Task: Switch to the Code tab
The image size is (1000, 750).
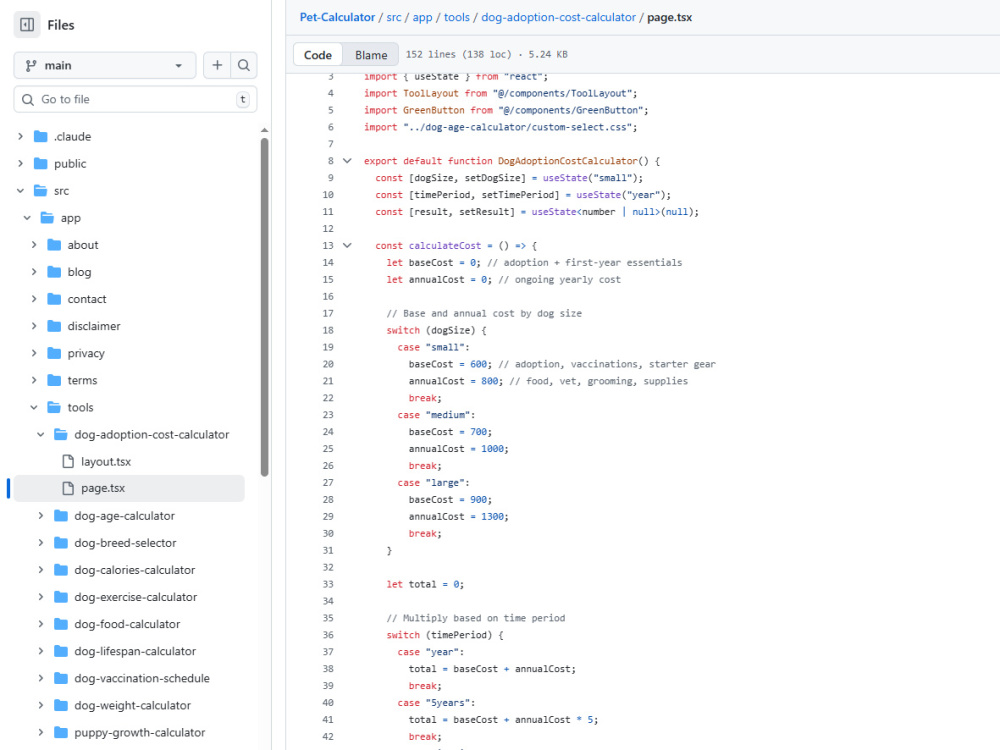Action: [x=318, y=55]
